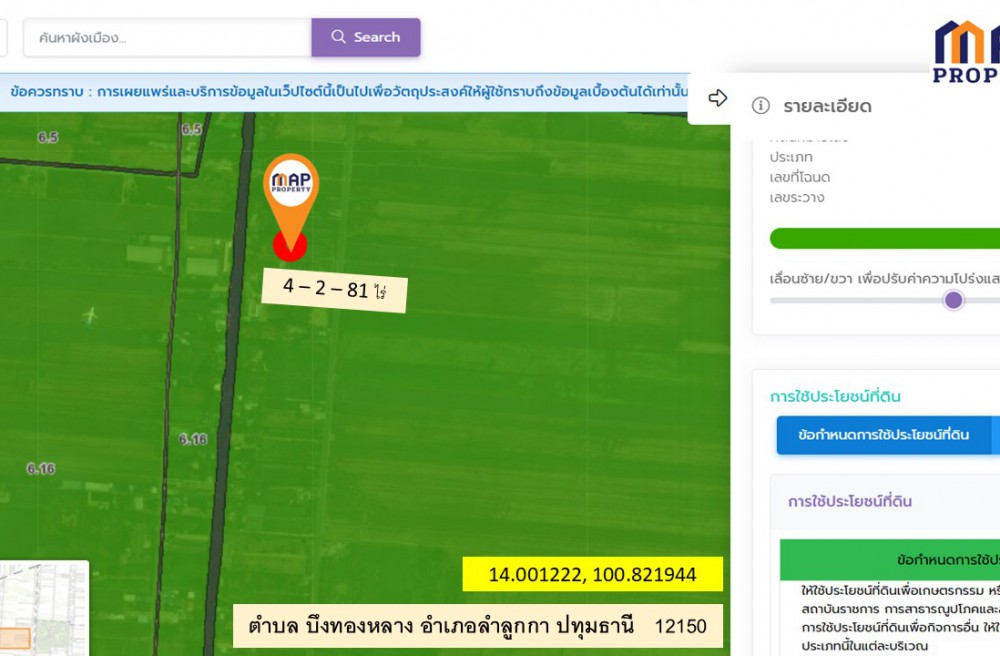
Task: Click the info icon beside รายละเอียด
Action: [x=760, y=106]
